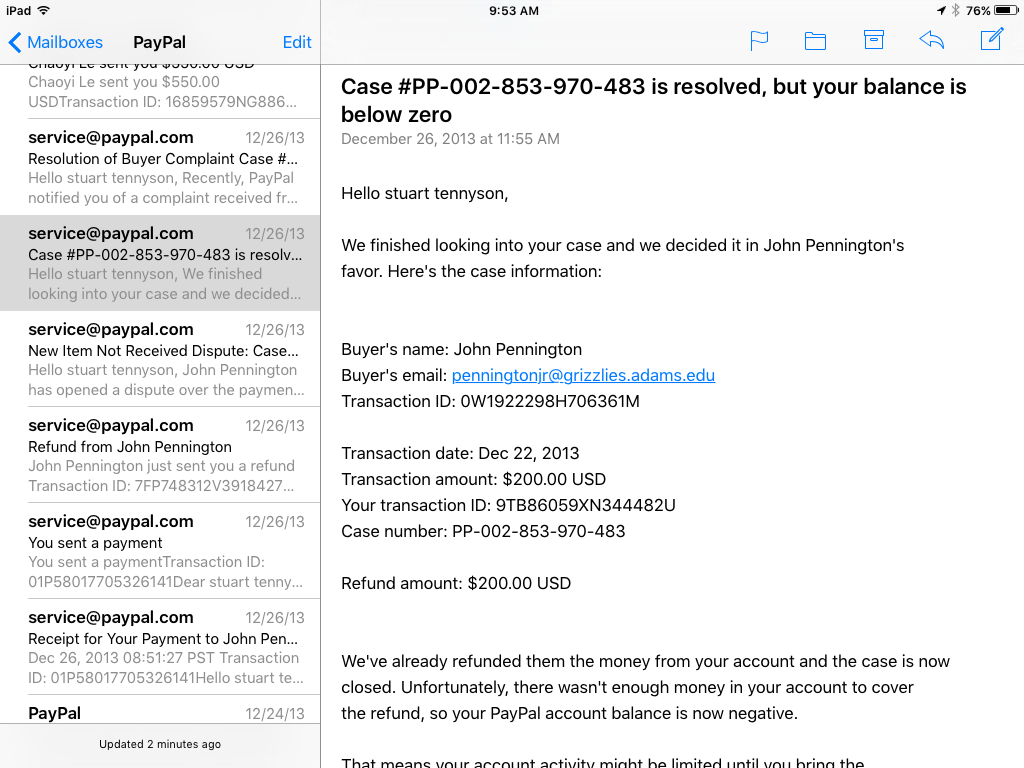Open Receipt for Your Payment to John Pen... email
Image resolution: width=1024 pixels, height=768 pixels.
160,647
